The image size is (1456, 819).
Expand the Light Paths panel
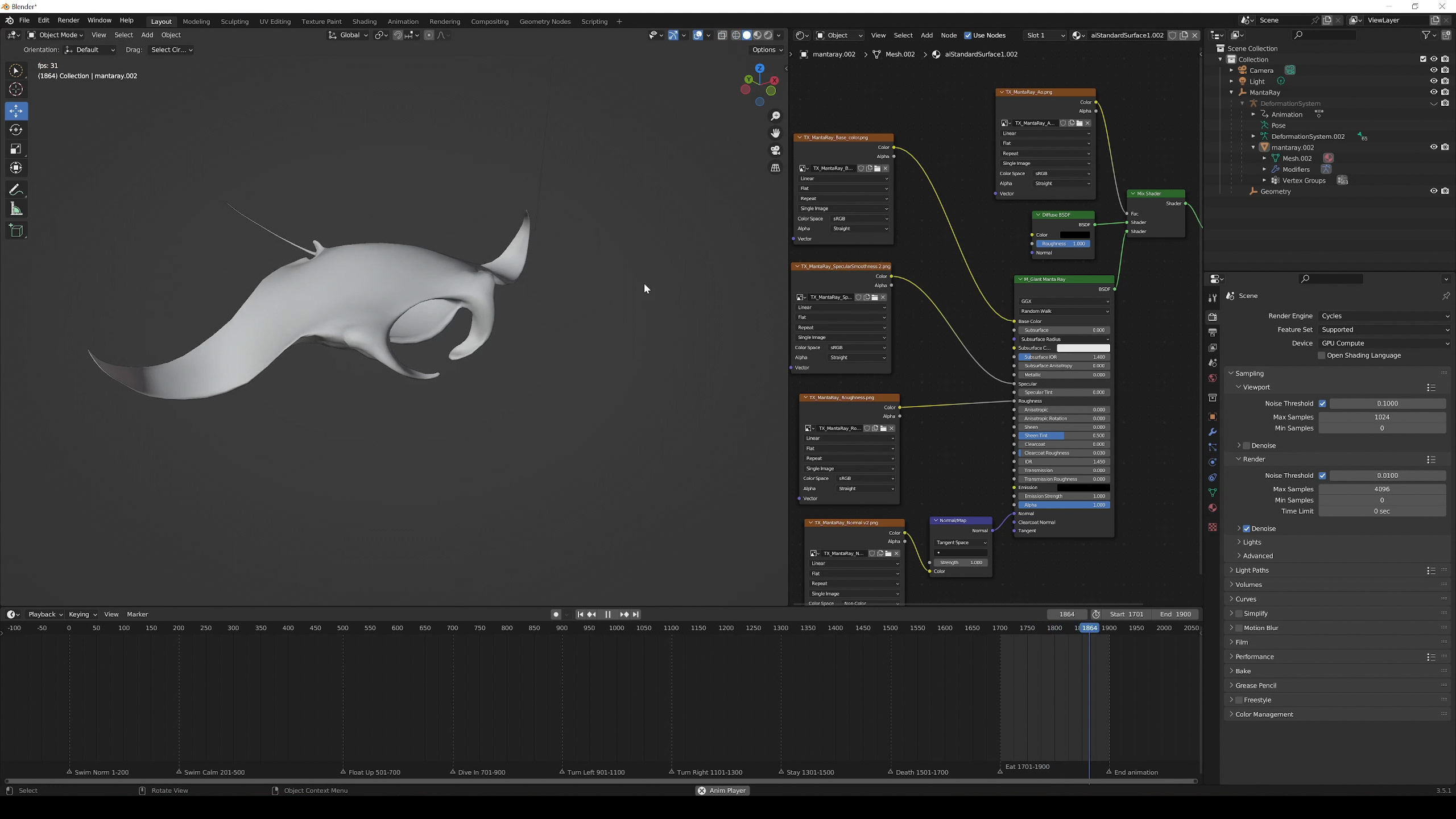pos(1252,570)
